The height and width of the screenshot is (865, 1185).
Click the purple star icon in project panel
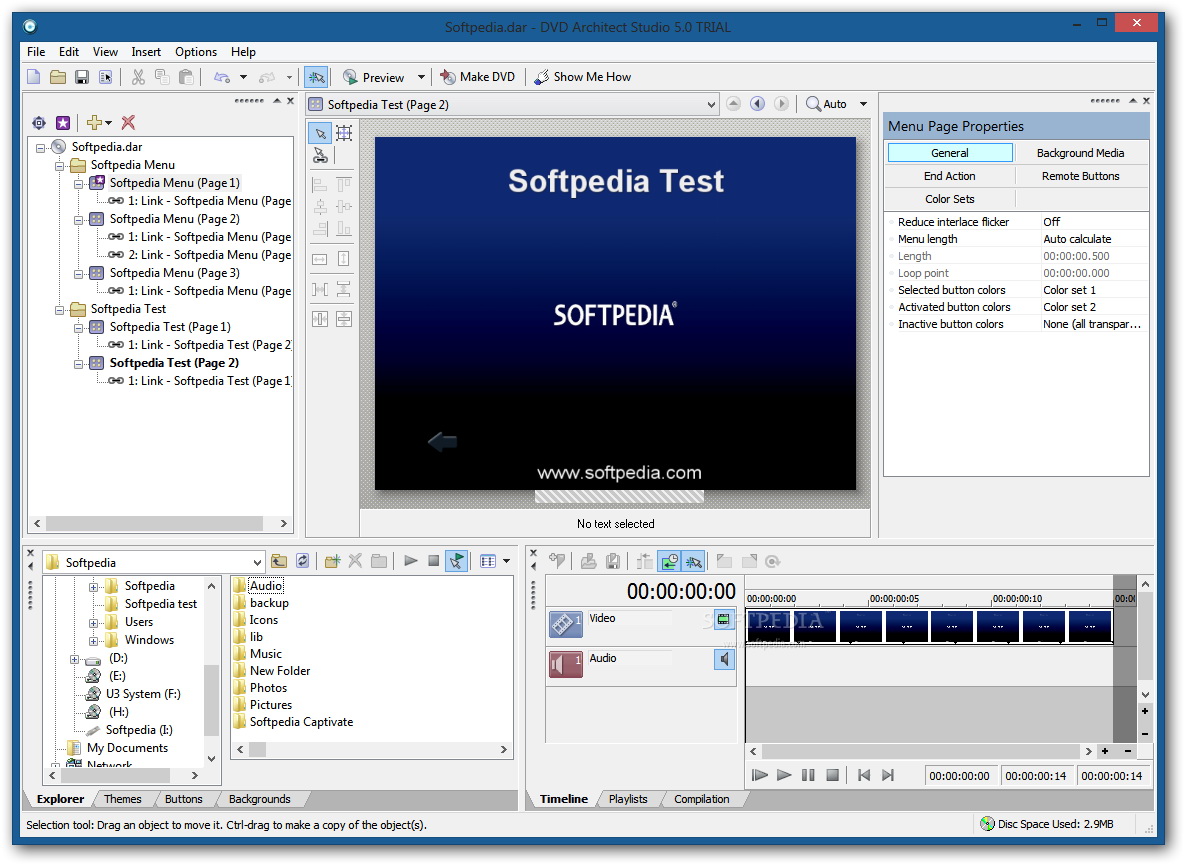[63, 123]
